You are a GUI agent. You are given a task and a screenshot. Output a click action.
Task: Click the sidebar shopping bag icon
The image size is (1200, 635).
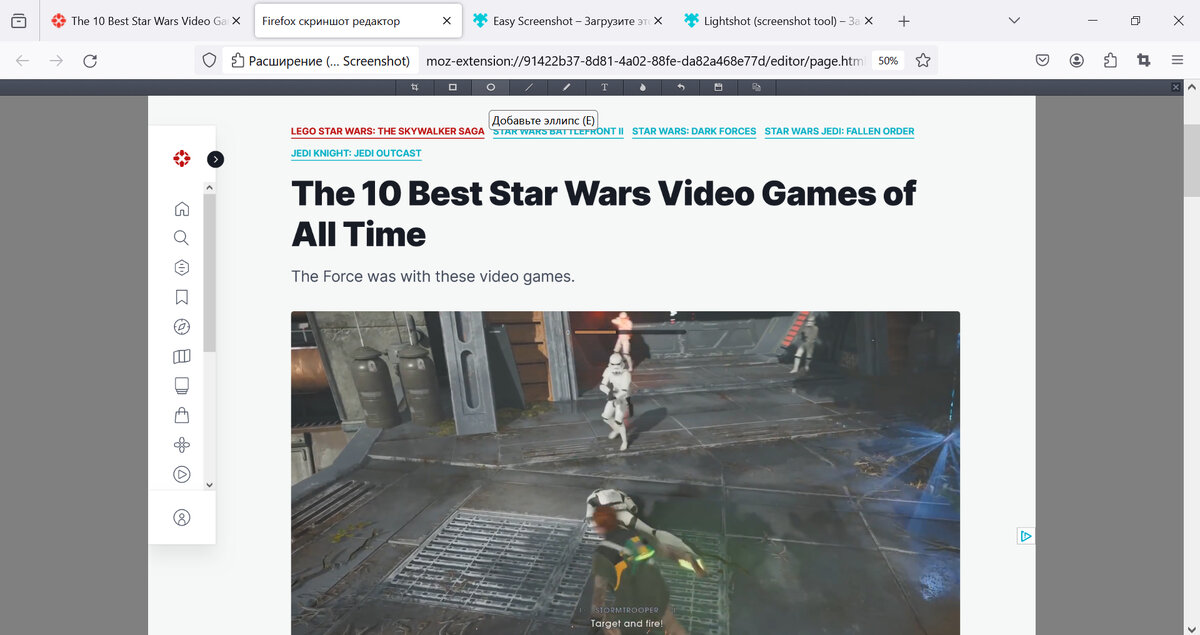[x=181, y=415]
